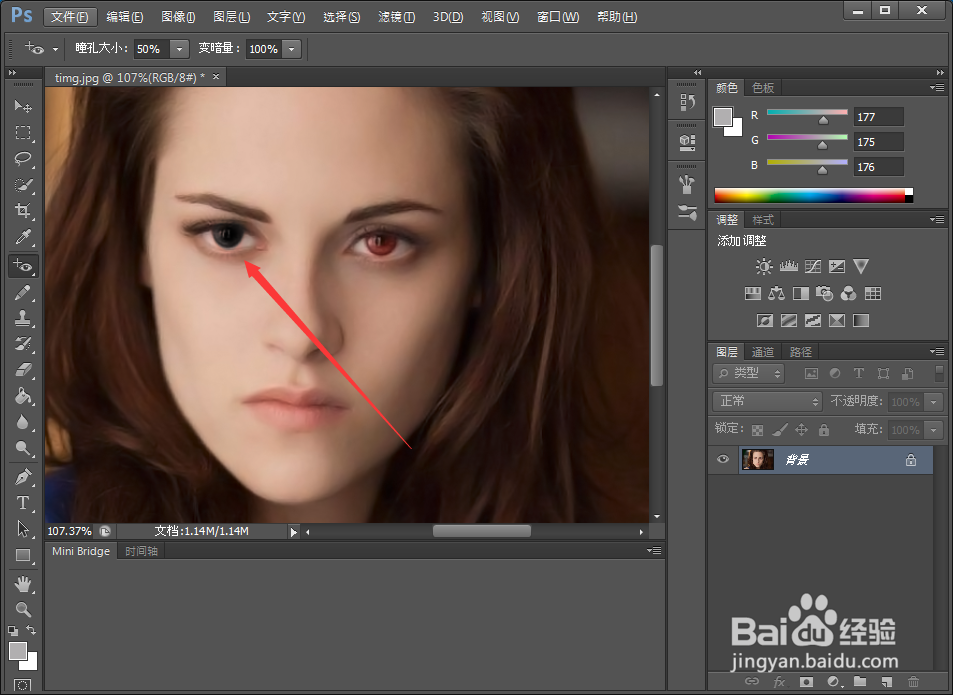Toggle lock image pixels
Image resolution: width=953 pixels, height=695 pixels.
click(x=780, y=430)
